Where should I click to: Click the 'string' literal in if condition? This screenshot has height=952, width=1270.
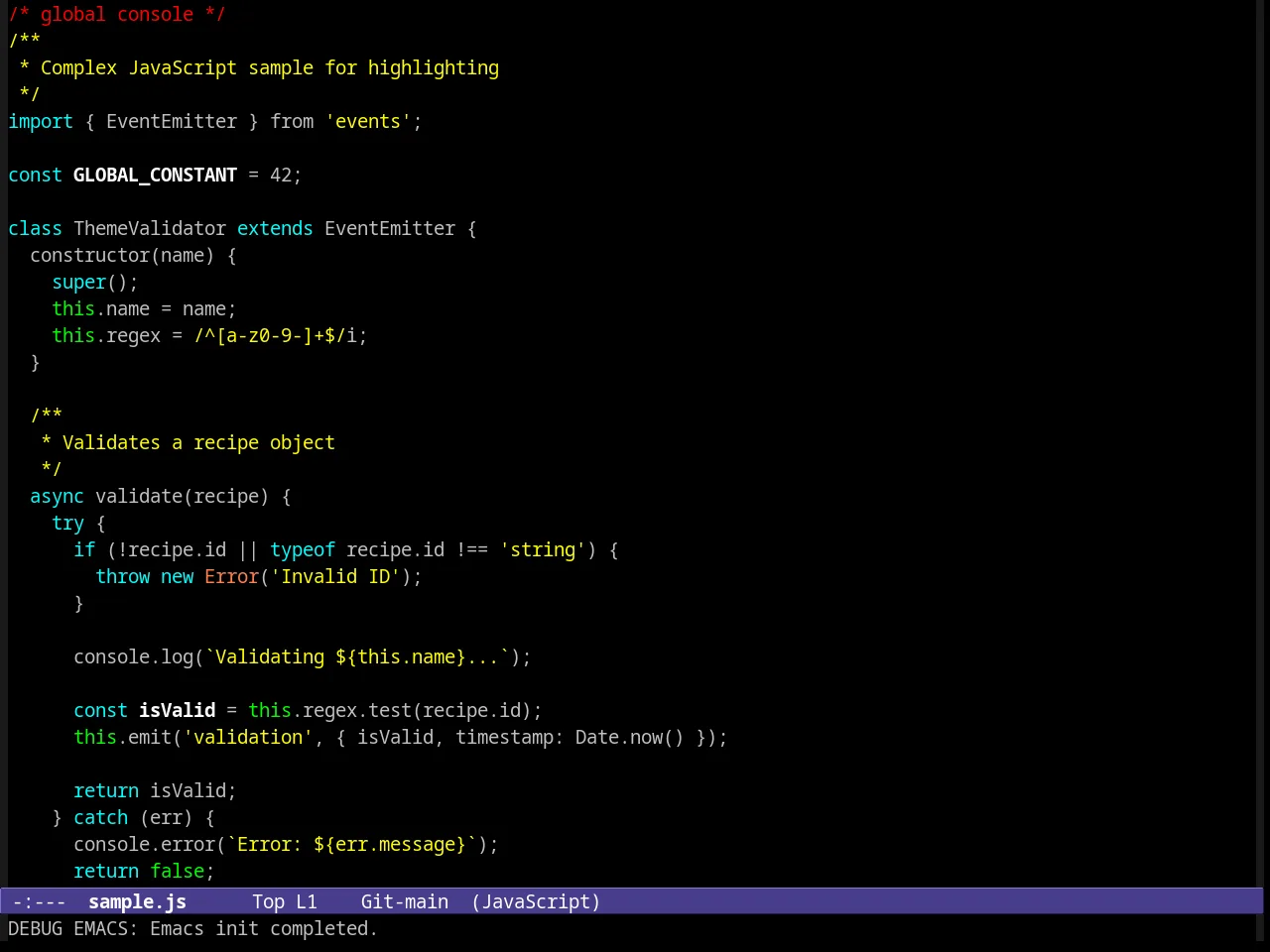pos(543,549)
